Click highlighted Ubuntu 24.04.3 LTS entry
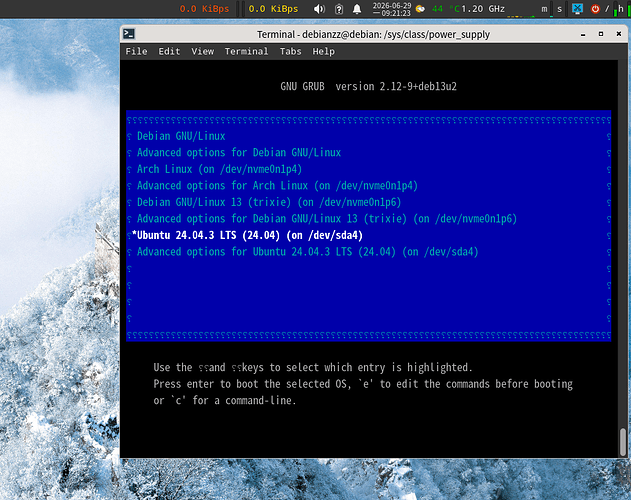 point(247,235)
